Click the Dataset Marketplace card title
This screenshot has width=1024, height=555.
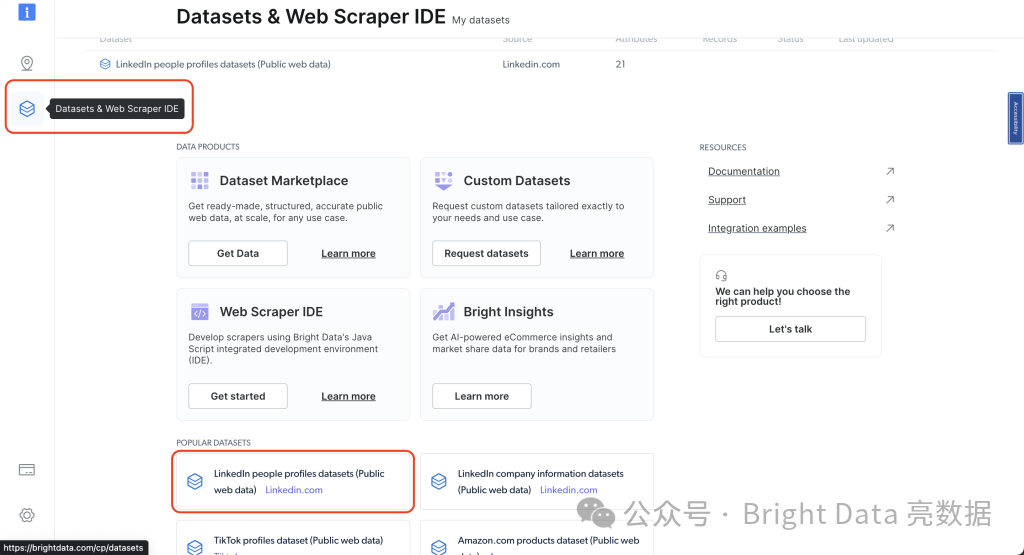pos(283,181)
